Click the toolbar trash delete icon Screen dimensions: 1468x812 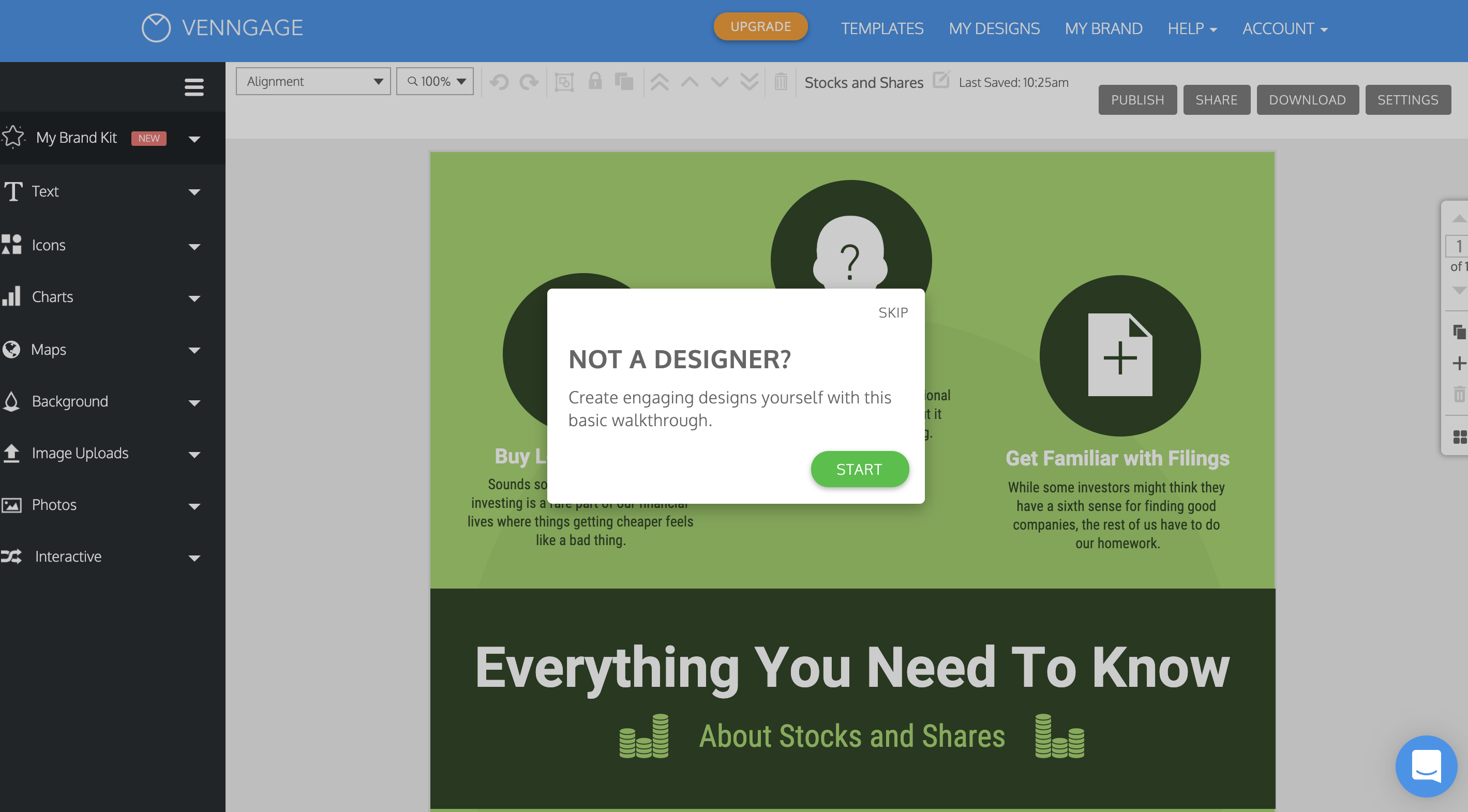781,82
